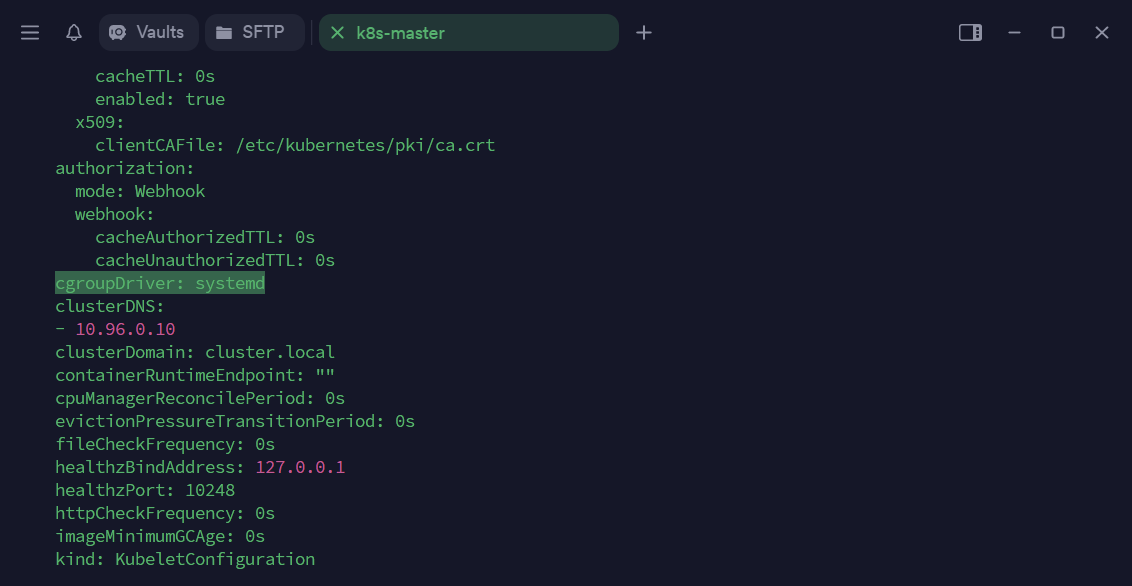
Task: Click the /etc/kubernetes/pki/ca.crt file path
Action: tap(365, 145)
